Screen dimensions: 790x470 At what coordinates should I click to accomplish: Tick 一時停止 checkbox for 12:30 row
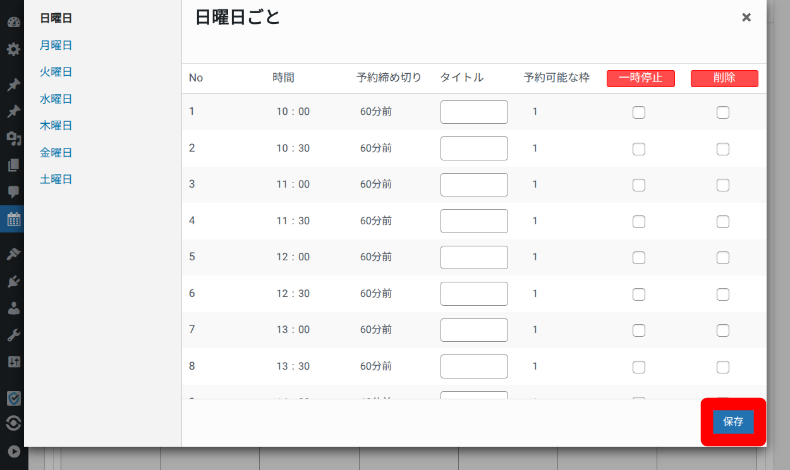pos(638,294)
